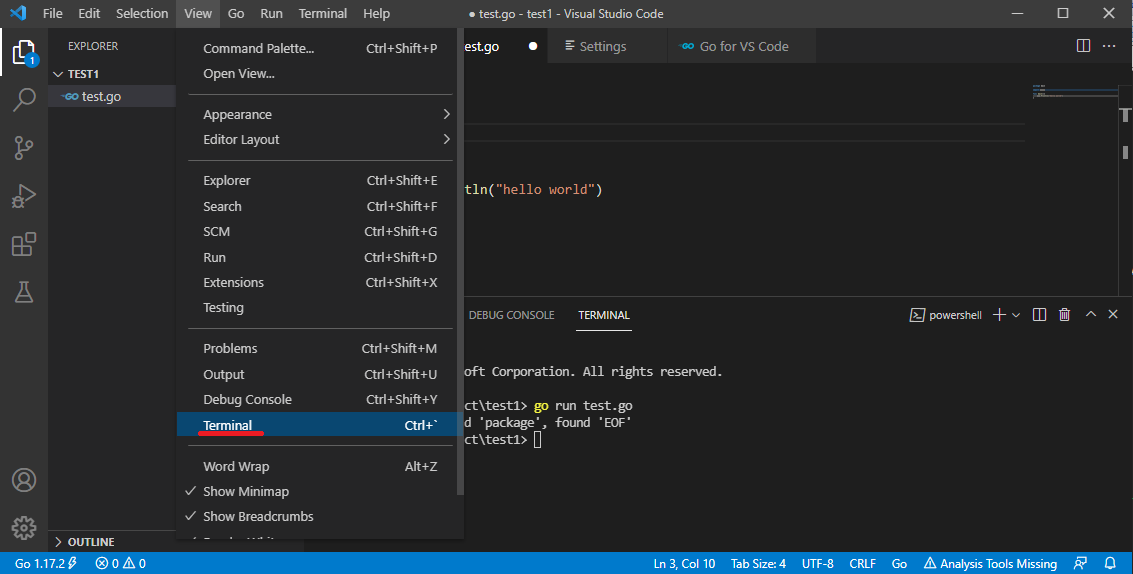Open the Accounts icon
The height and width of the screenshot is (574, 1133).
[x=24, y=480]
